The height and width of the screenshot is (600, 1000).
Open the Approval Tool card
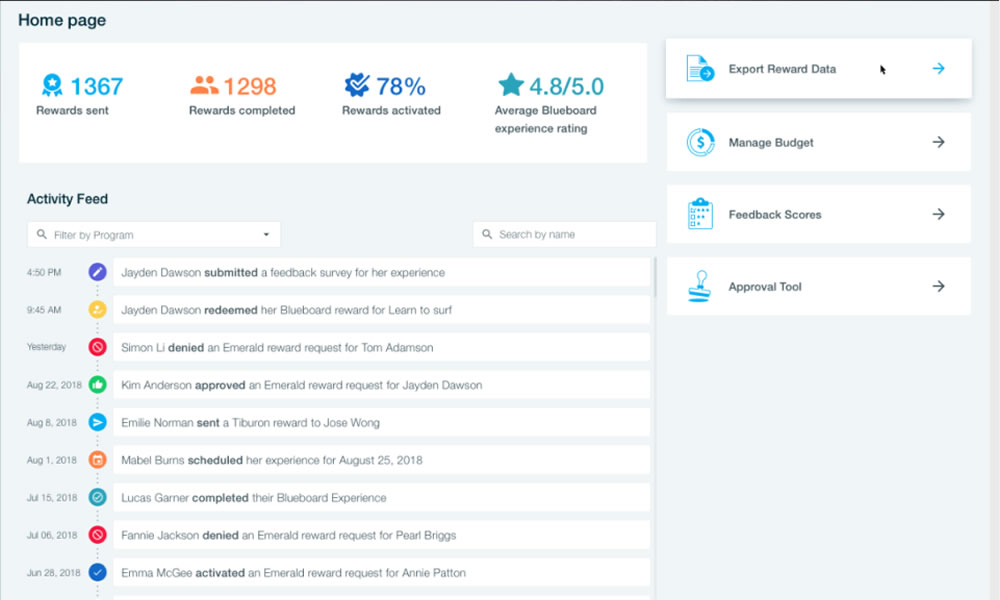[x=818, y=287]
